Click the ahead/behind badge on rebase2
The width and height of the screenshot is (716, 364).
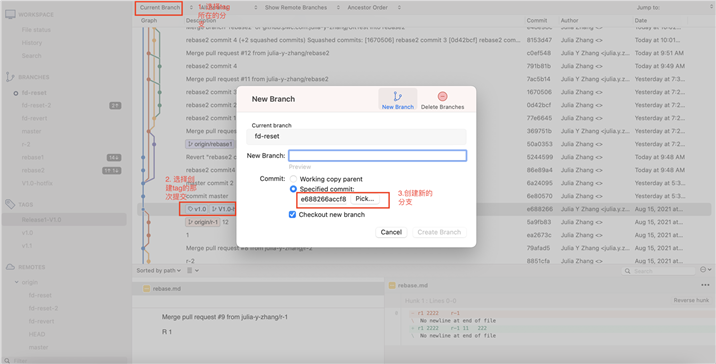[111, 170]
